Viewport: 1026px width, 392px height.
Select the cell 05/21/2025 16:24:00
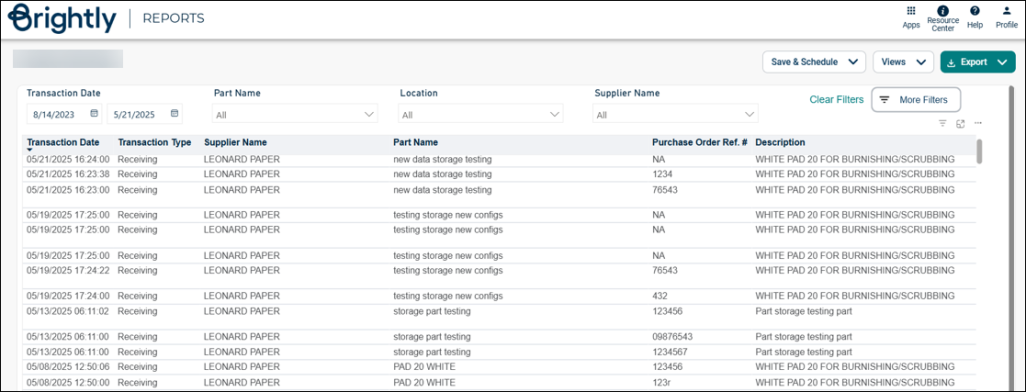pos(68,159)
